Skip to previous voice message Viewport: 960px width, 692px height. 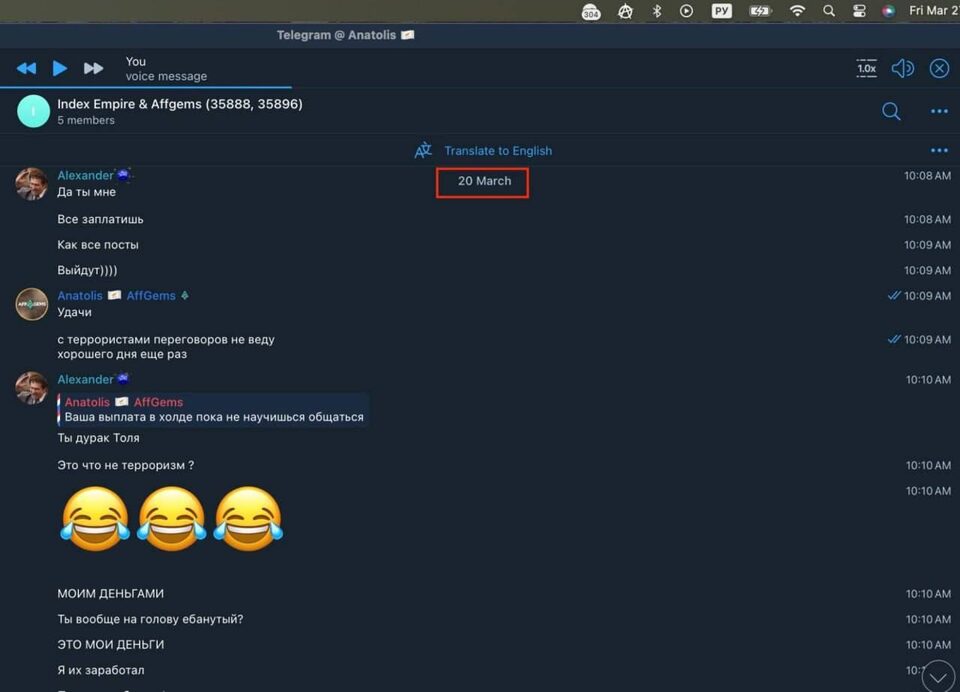(x=26, y=68)
